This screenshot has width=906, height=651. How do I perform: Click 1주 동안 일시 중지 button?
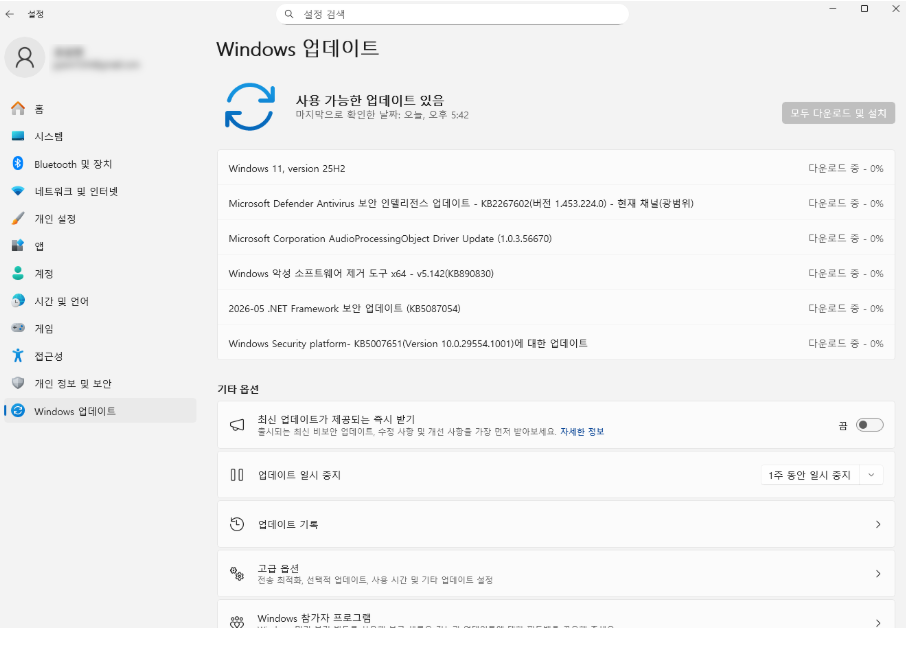[x=810, y=475]
